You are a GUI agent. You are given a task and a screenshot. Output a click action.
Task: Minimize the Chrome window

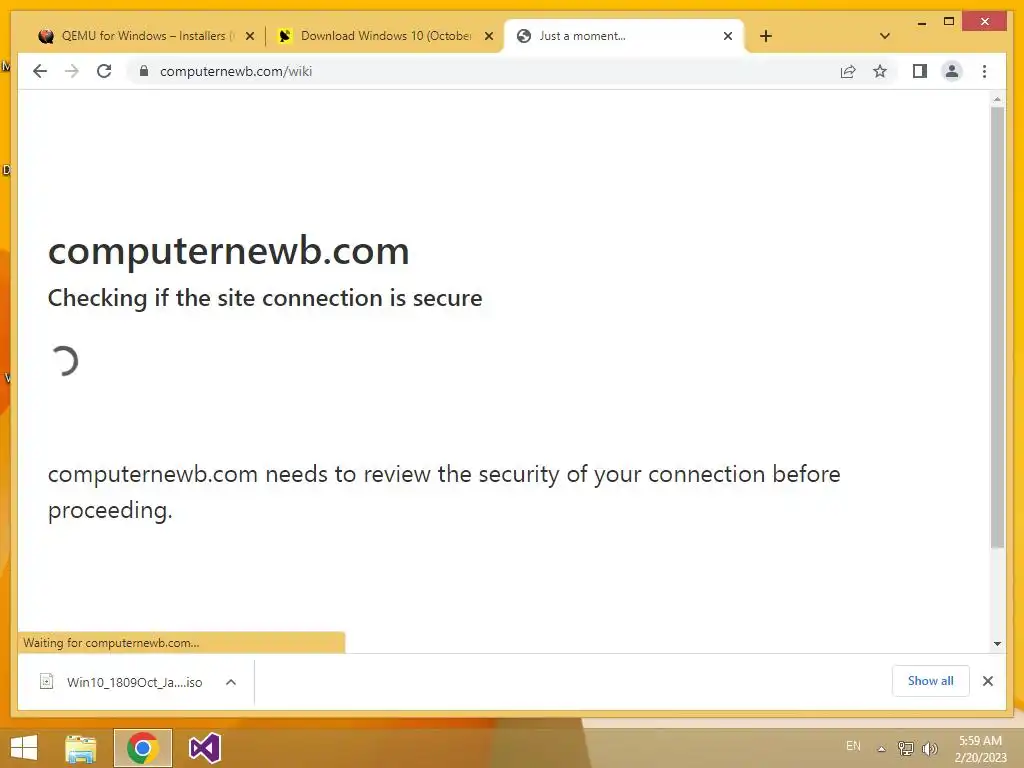[921, 22]
